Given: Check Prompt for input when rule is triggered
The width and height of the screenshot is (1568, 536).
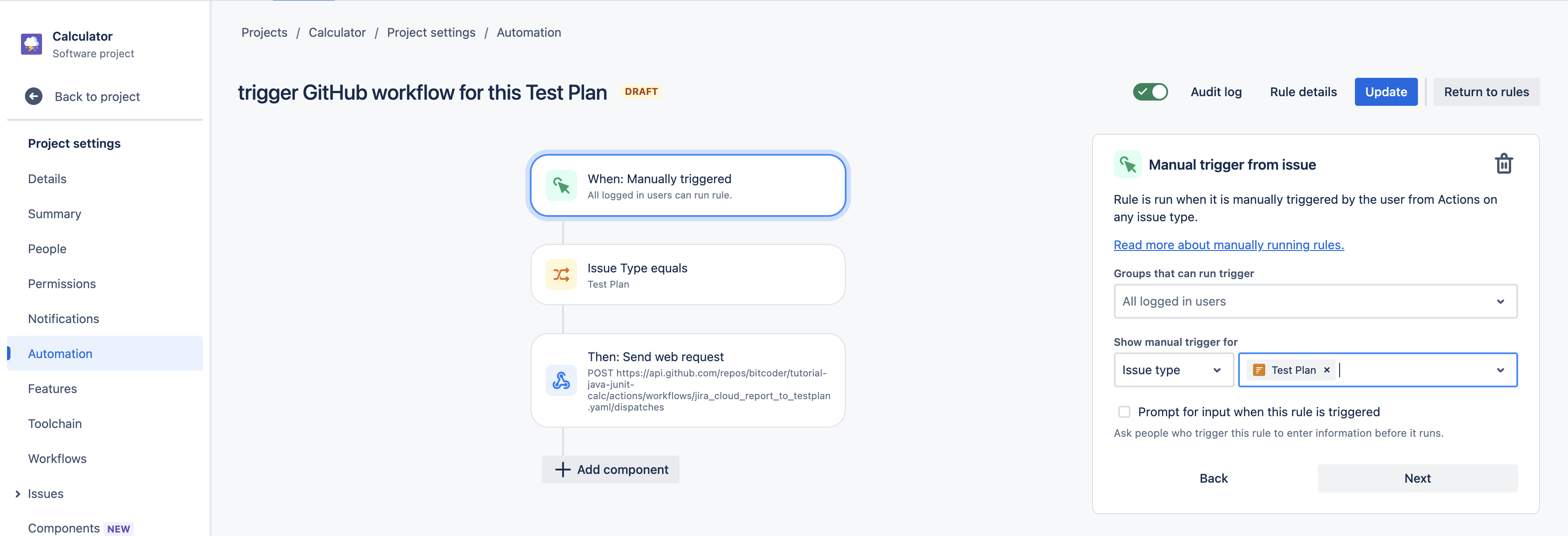Looking at the screenshot, I should pyautogui.click(x=1123, y=412).
